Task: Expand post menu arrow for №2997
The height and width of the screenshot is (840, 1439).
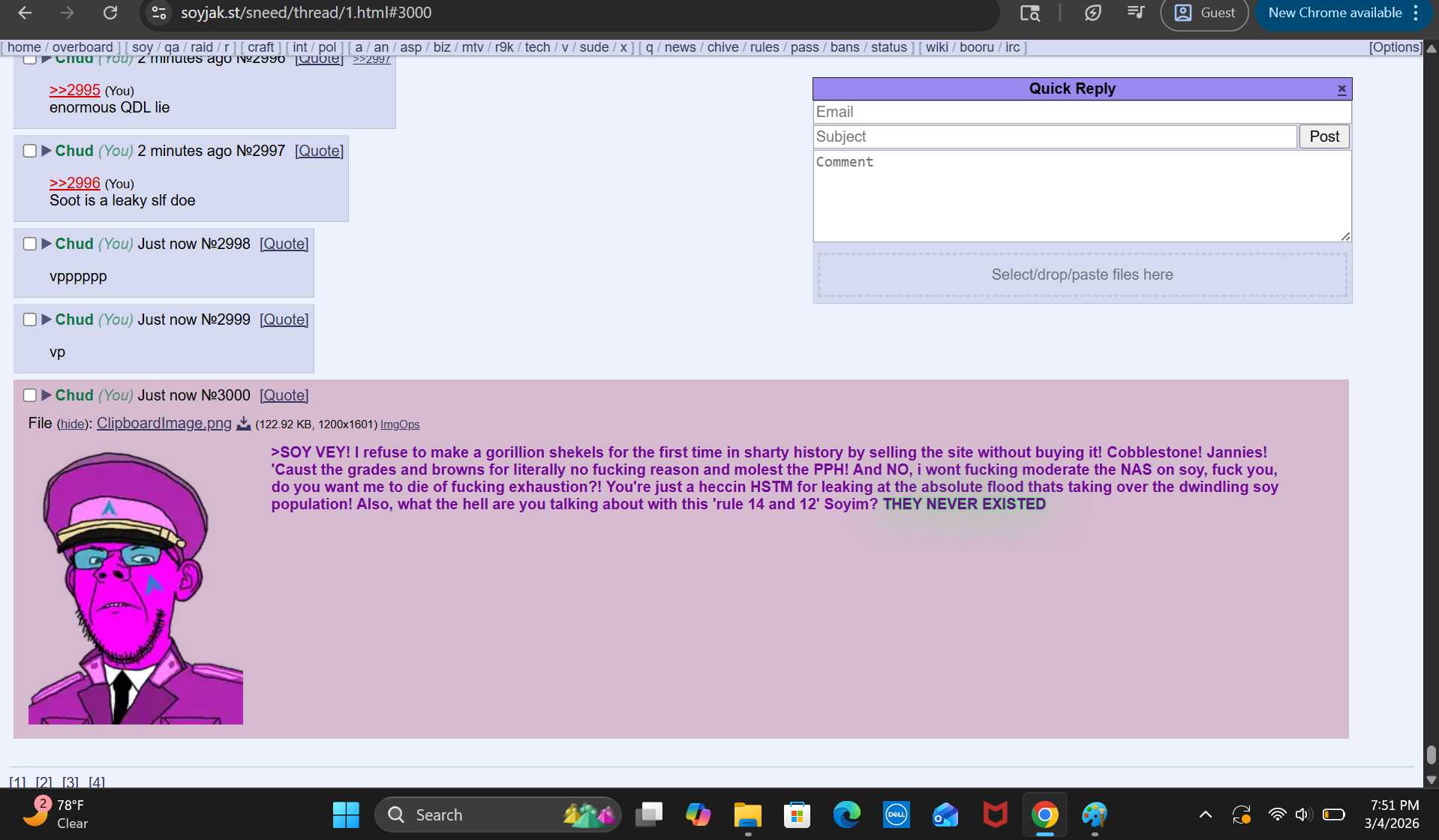Action: [x=47, y=151]
